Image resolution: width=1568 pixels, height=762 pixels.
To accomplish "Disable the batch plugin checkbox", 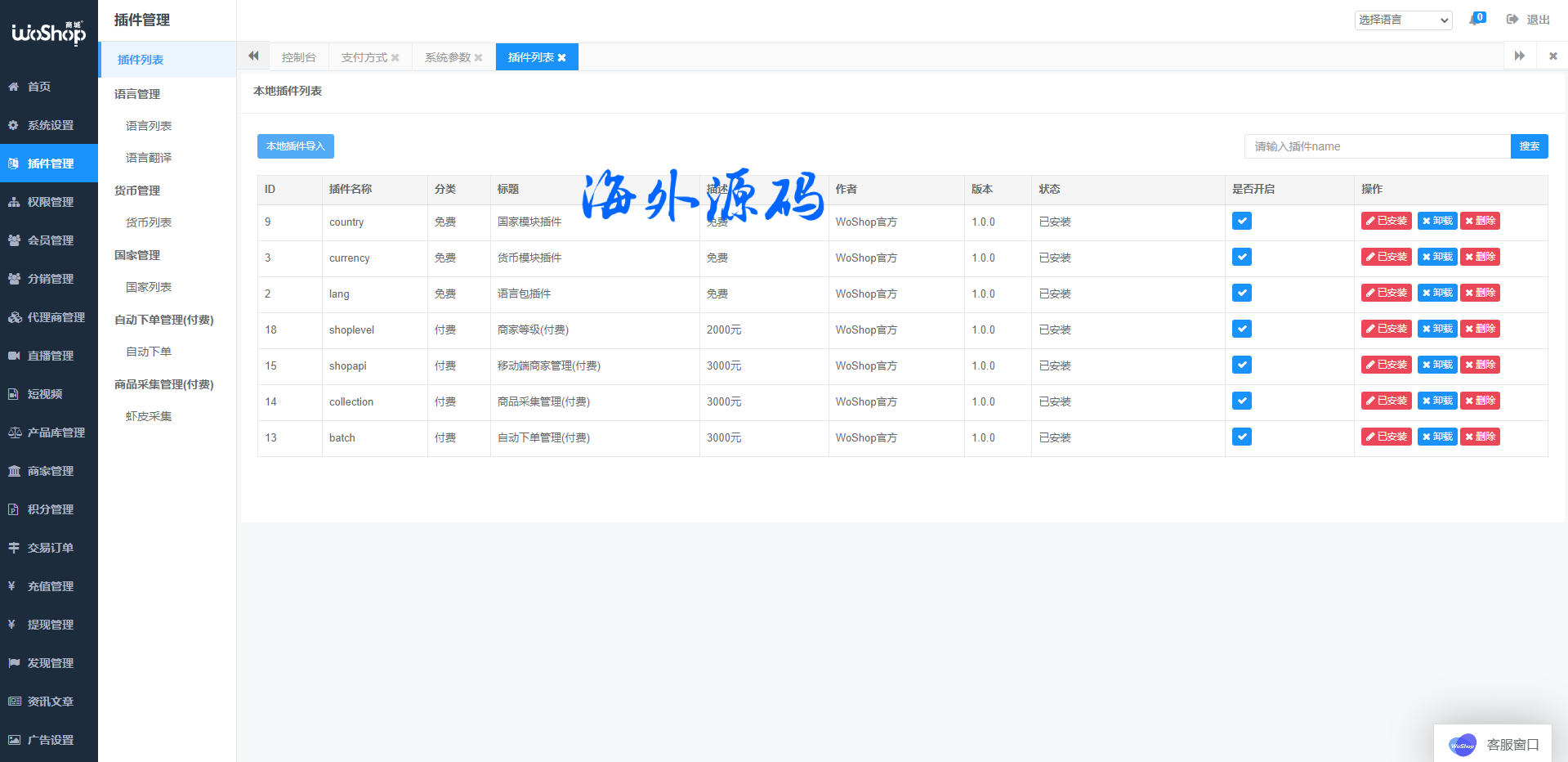I will 1241,437.
